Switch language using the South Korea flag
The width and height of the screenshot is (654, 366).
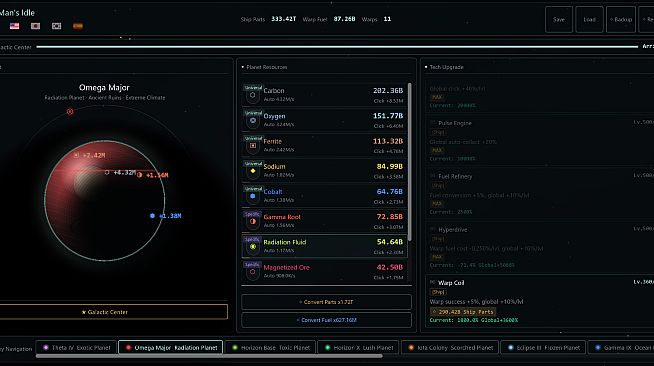point(56,26)
